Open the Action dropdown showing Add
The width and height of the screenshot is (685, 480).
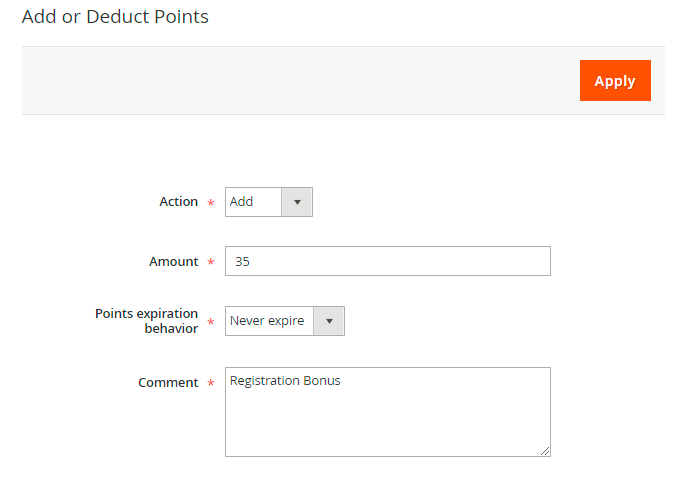[256, 202]
